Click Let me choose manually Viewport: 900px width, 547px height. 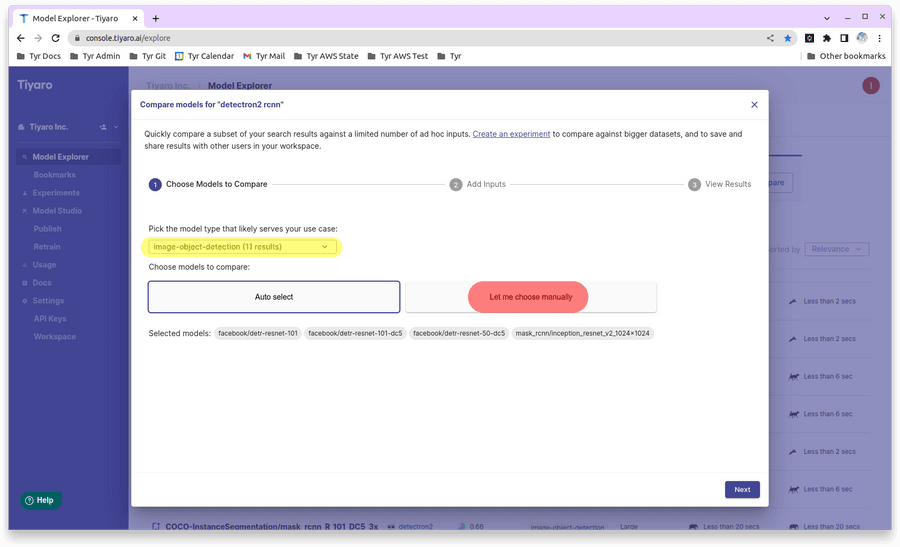click(x=530, y=297)
